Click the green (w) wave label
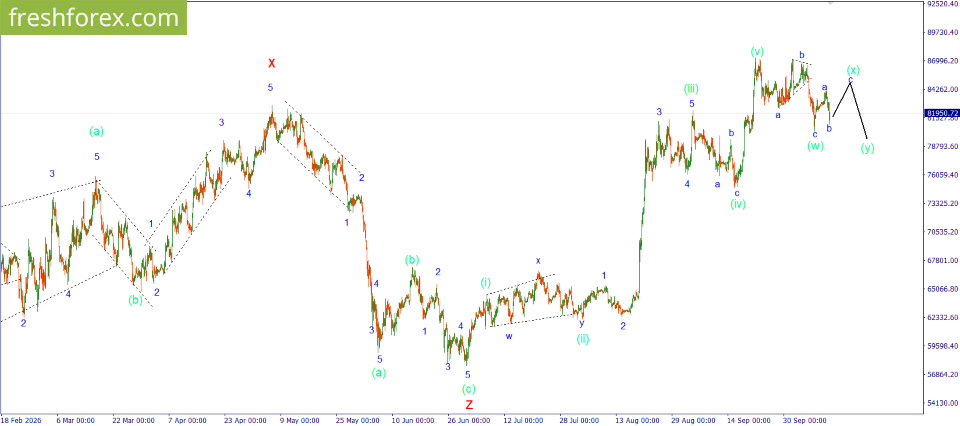The height and width of the screenshot is (426, 960). (x=815, y=146)
